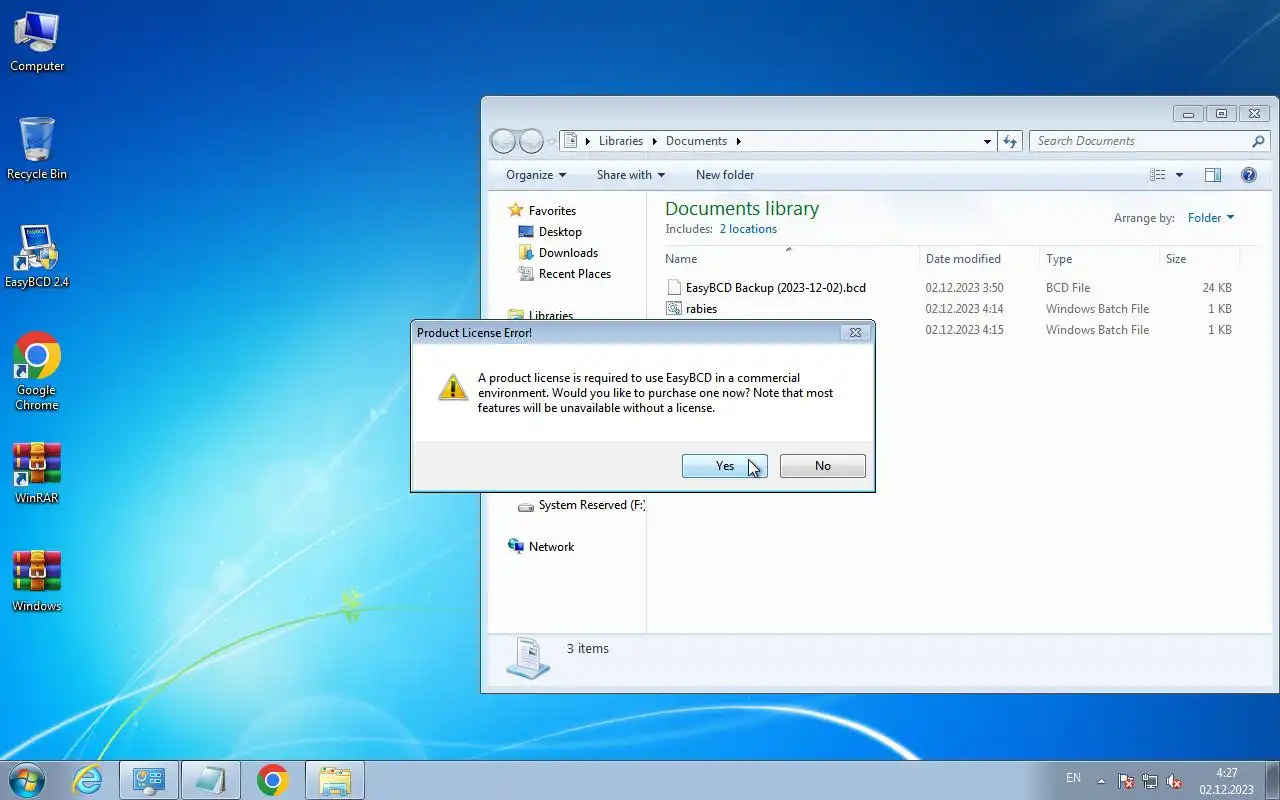Toggle the preview pane

point(1213,175)
